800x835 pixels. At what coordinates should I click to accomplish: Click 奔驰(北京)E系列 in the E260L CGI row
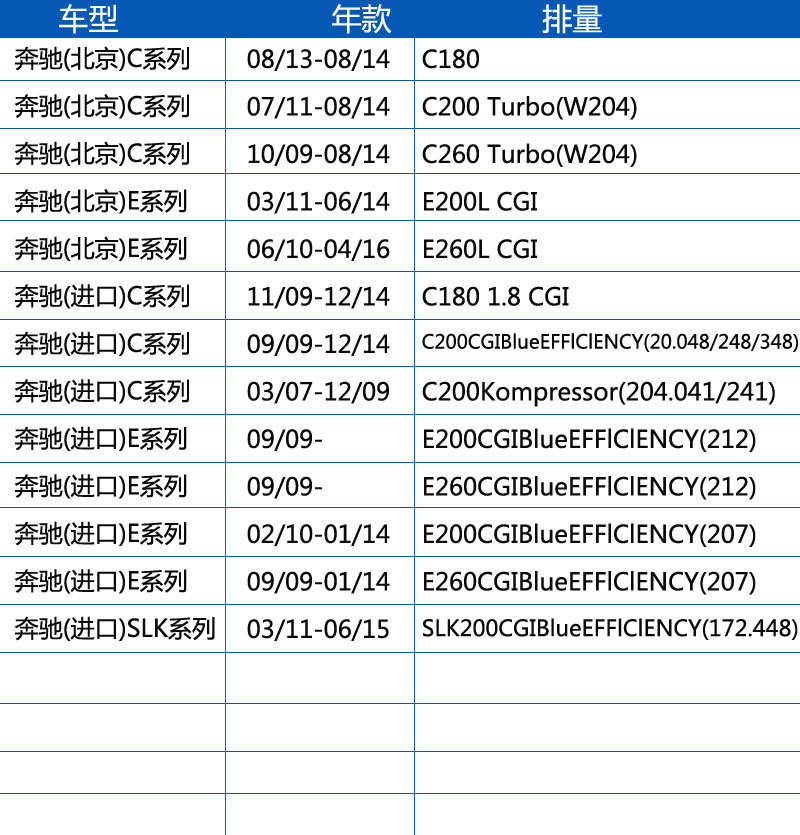pos(101,249)
